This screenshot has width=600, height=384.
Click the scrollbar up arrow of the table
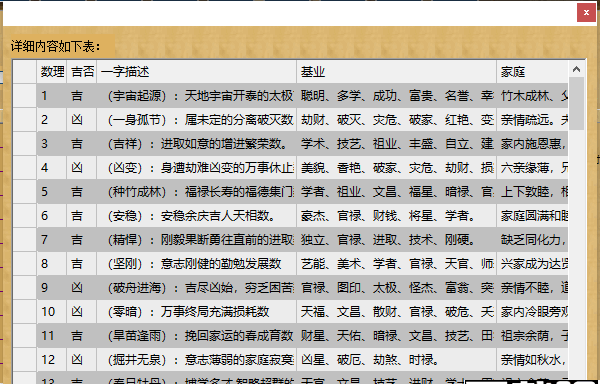click(x=576, y=69)
